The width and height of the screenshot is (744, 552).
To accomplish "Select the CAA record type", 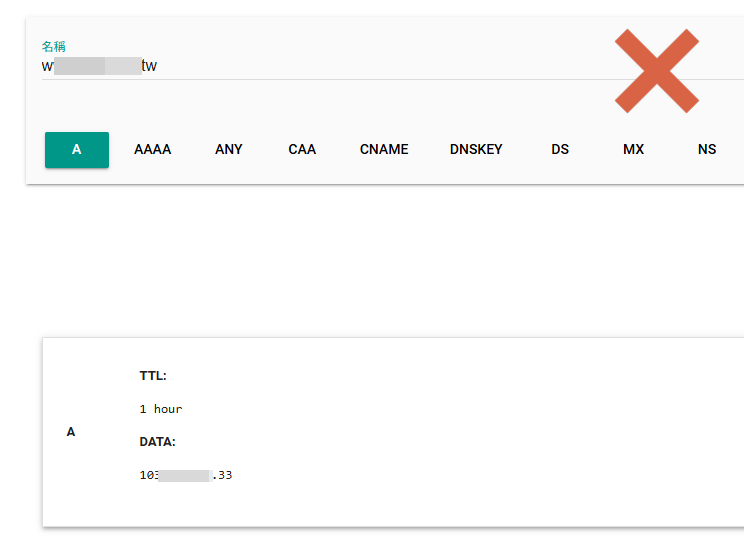I will coord(302,150).
